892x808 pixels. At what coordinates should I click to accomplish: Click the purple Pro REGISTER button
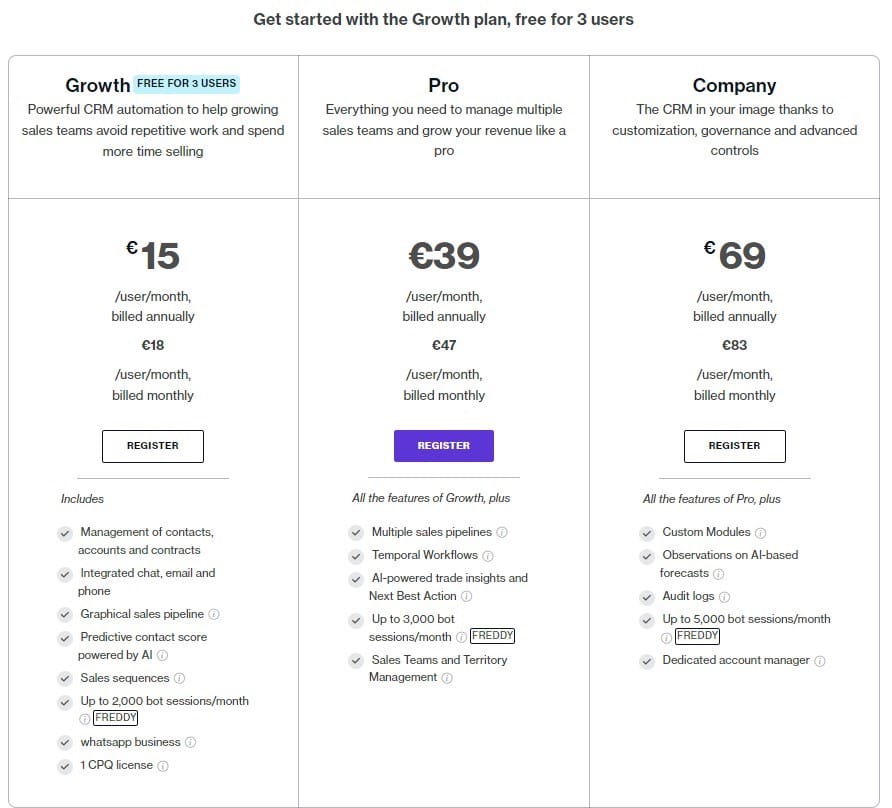pos(444,446)
